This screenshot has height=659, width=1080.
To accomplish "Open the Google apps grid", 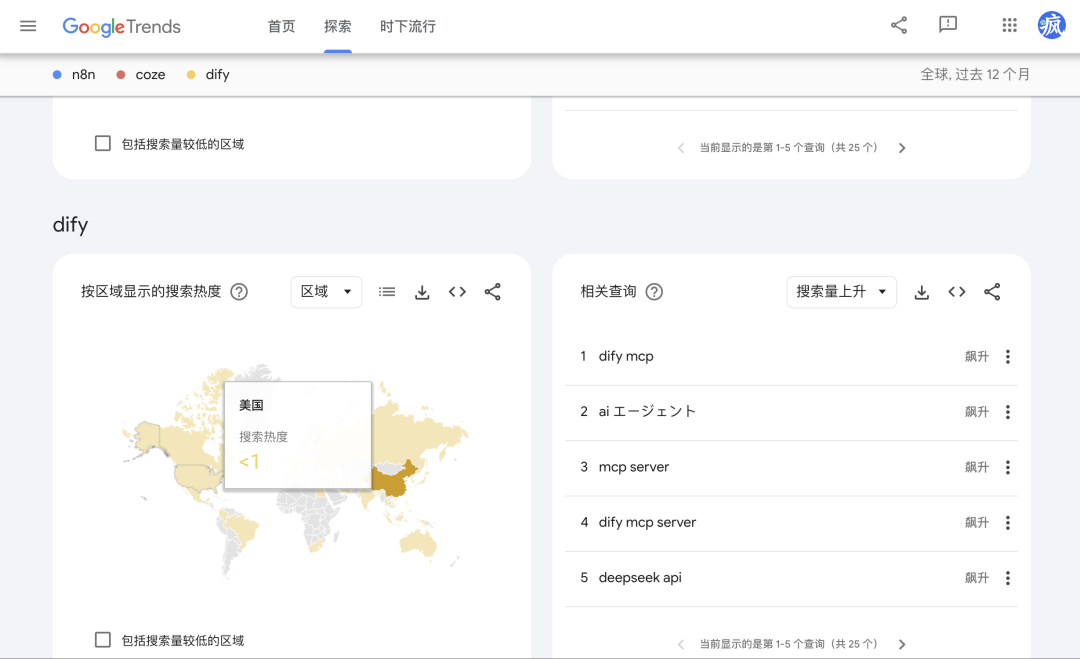I will 1009,26.
